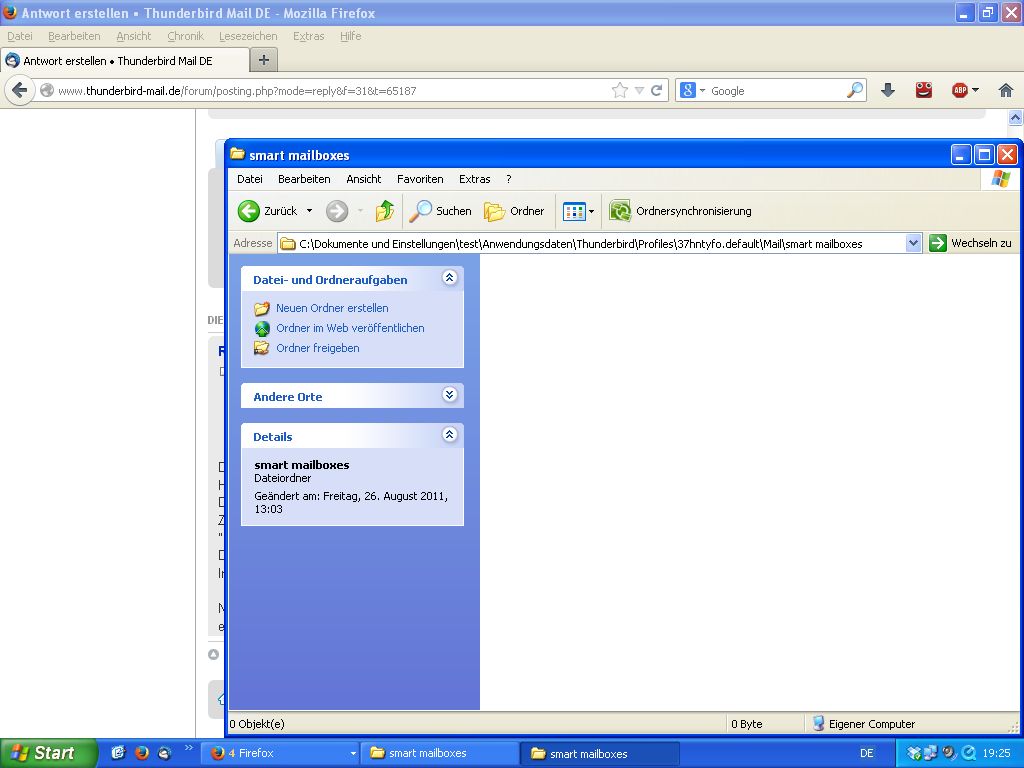Viewport: 1024px width, 768px height.
Task: Expand the address bar dropdown
Action: pos(913,244)
